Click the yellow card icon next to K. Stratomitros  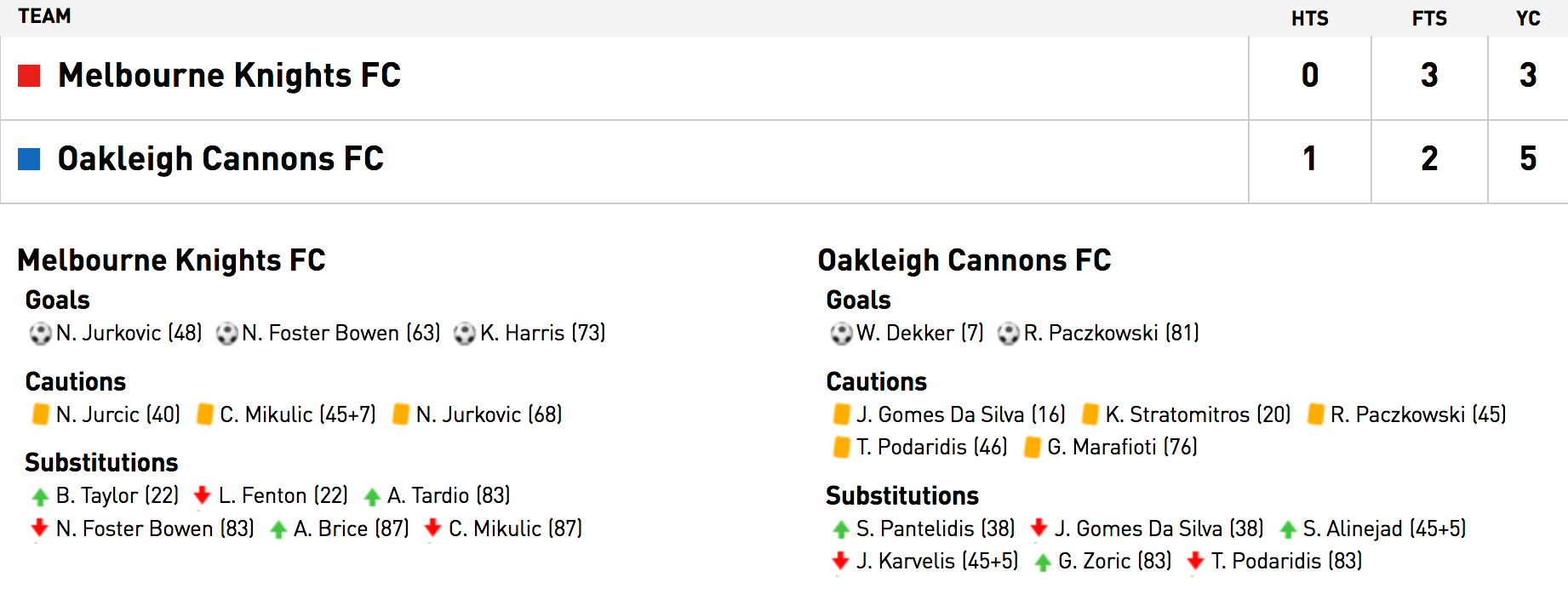(1090, 414)
